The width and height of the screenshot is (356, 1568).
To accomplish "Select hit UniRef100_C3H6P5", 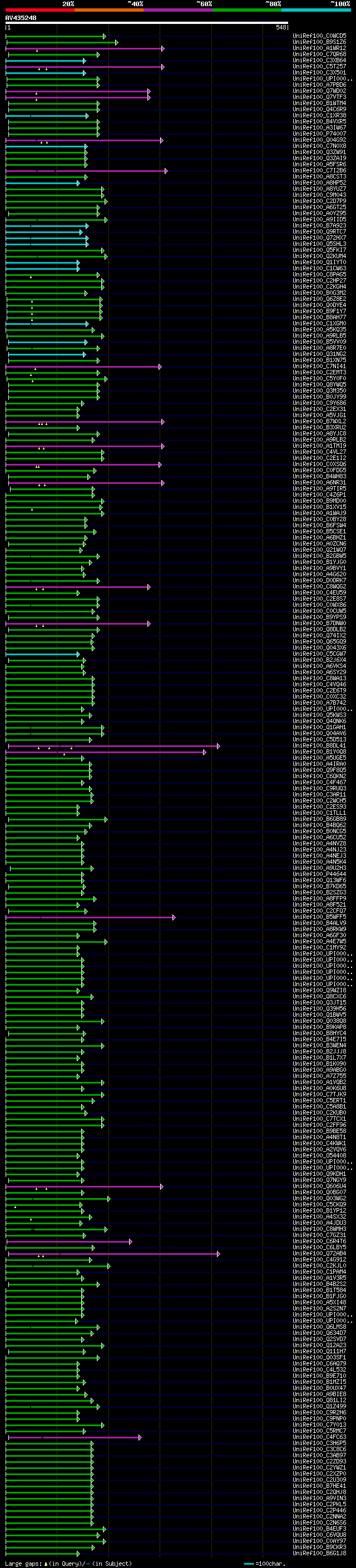I will 319,1443.
